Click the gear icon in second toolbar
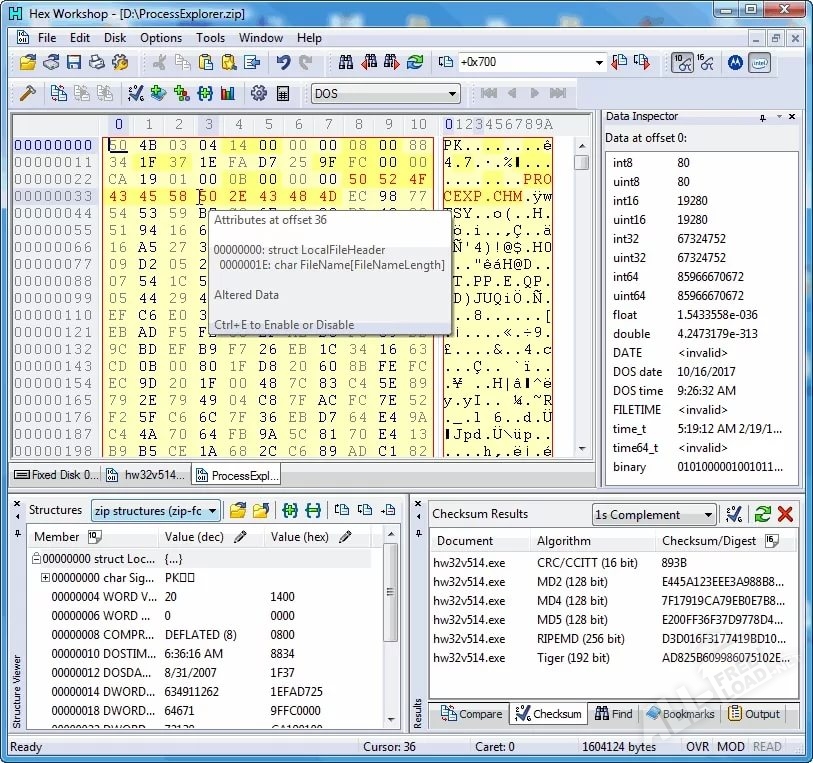The image size is (813, 763). (x=259, y=94)
